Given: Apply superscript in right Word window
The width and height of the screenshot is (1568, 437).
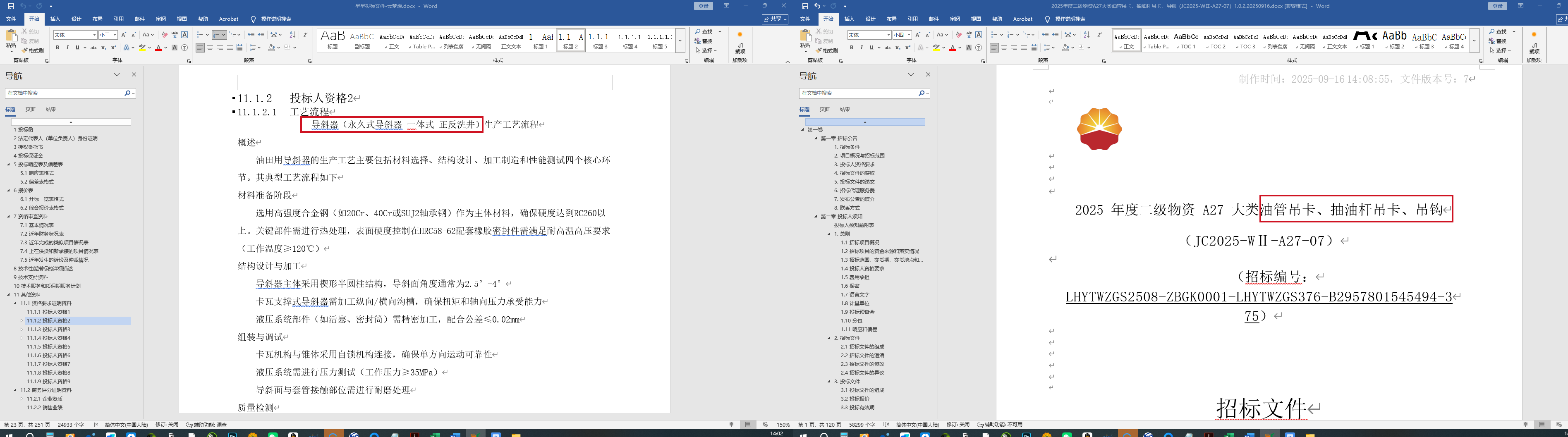Looking at the screenshot, I should click(907, 48).
